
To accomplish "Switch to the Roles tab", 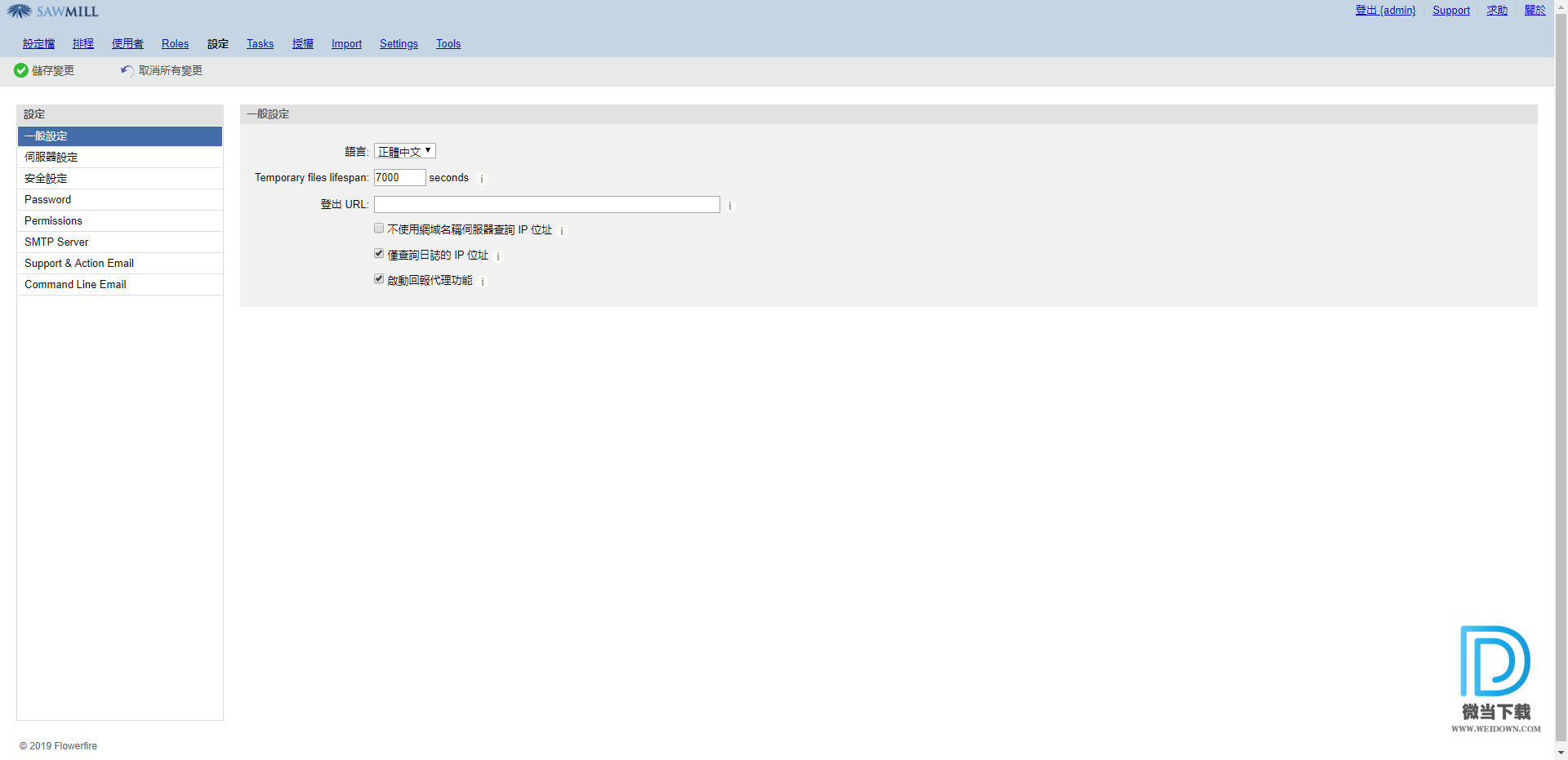I will coord(175,44).
